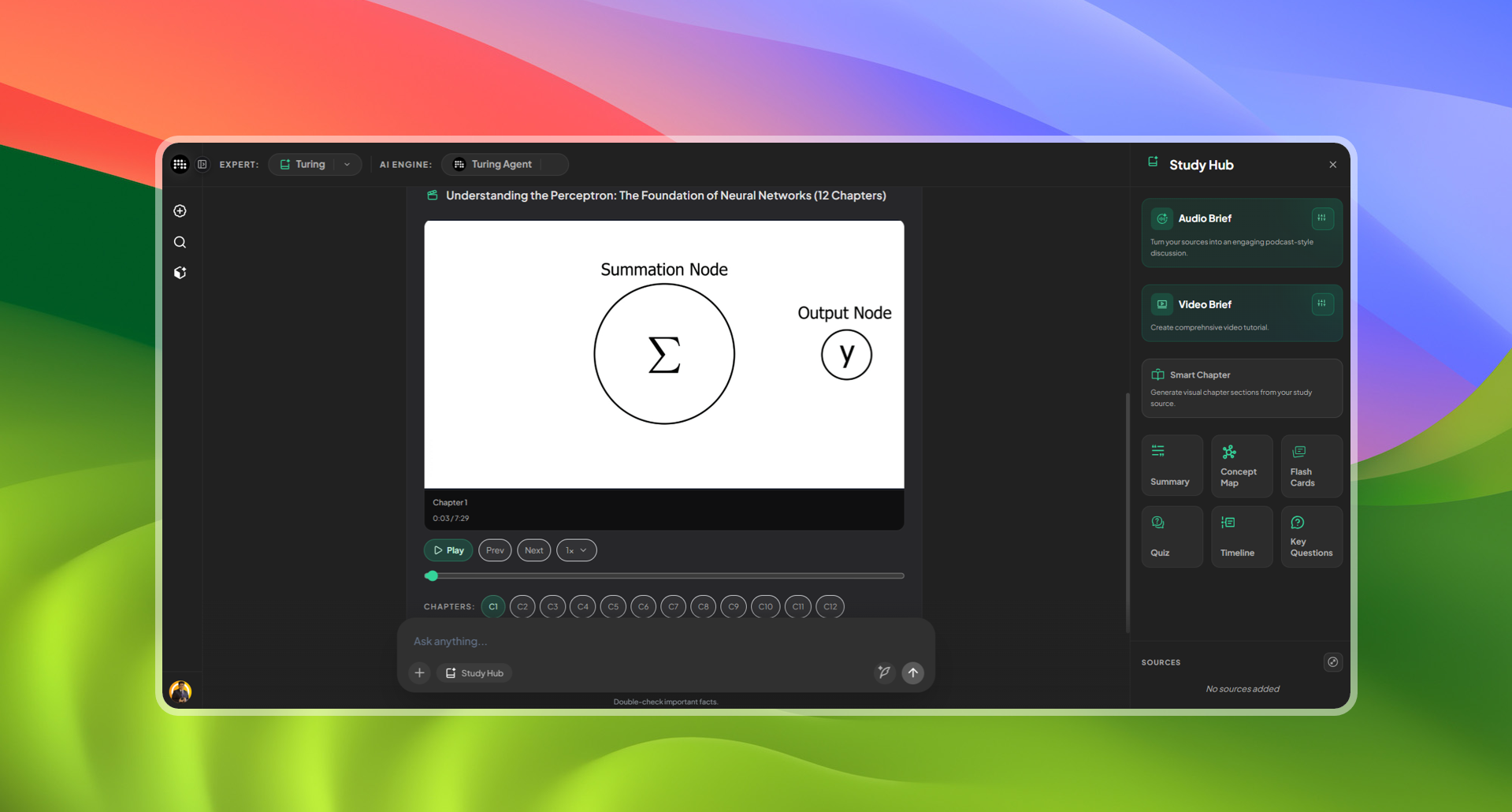Image resolution: width=1512 pixels, height=812 pixels.
Task: Click the video progress slider handle
Action: tap(431, 575)
